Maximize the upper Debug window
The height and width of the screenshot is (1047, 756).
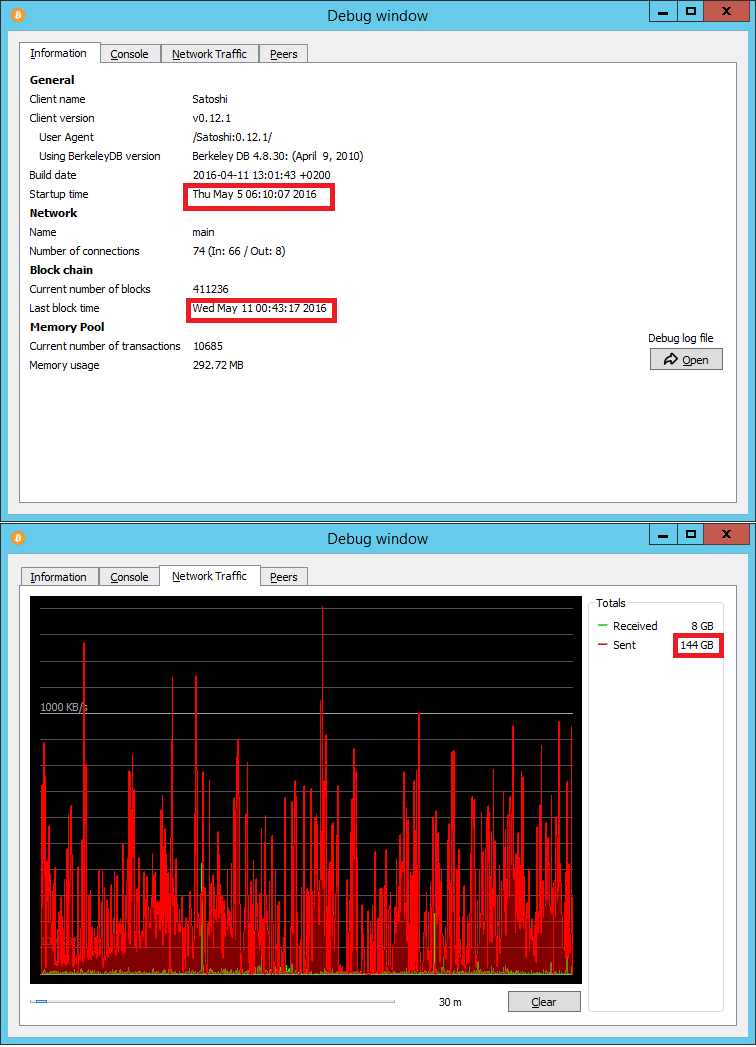691,11
